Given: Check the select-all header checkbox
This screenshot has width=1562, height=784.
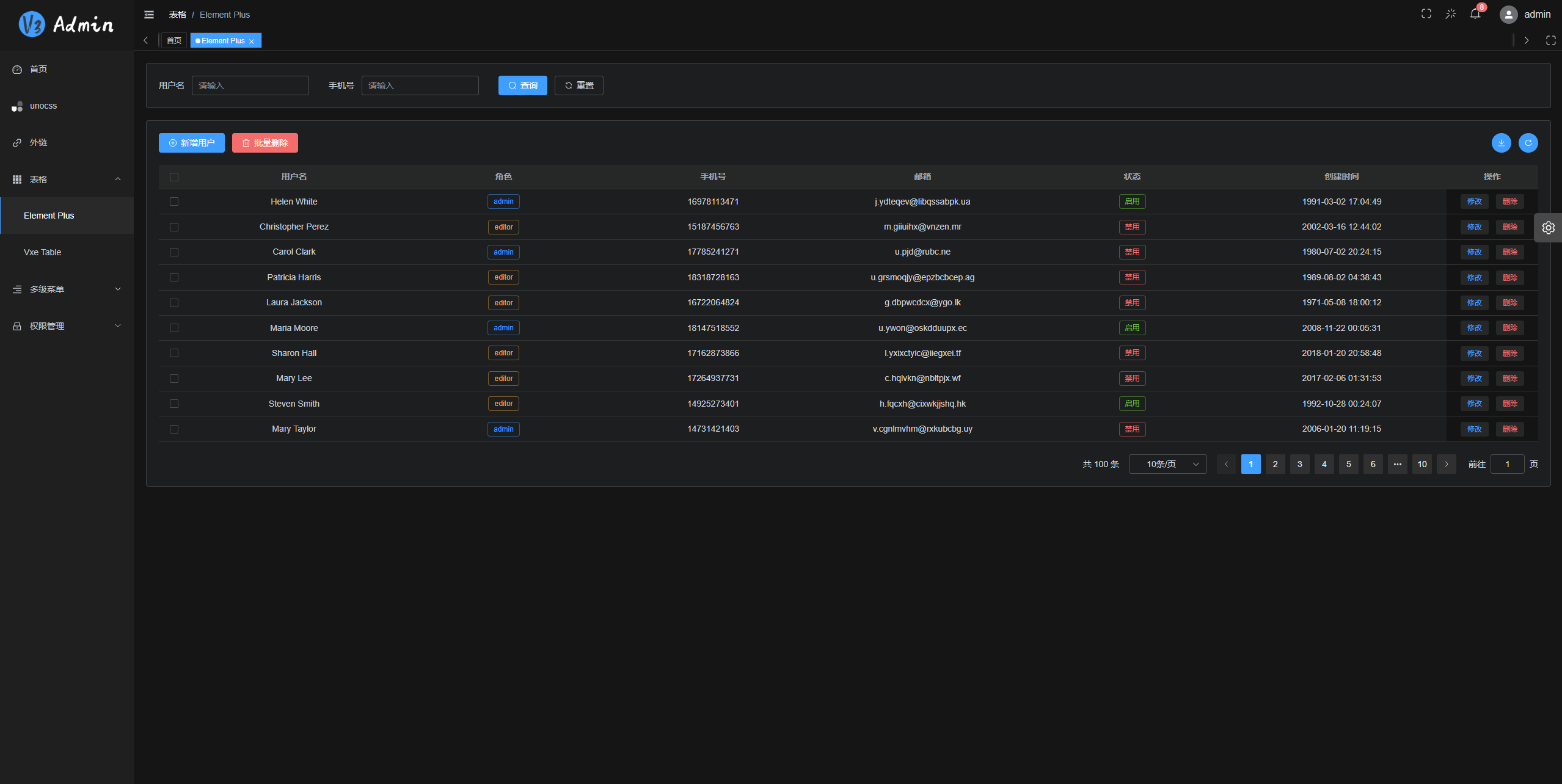Looking at the screenshot, I should pos(174,177).
